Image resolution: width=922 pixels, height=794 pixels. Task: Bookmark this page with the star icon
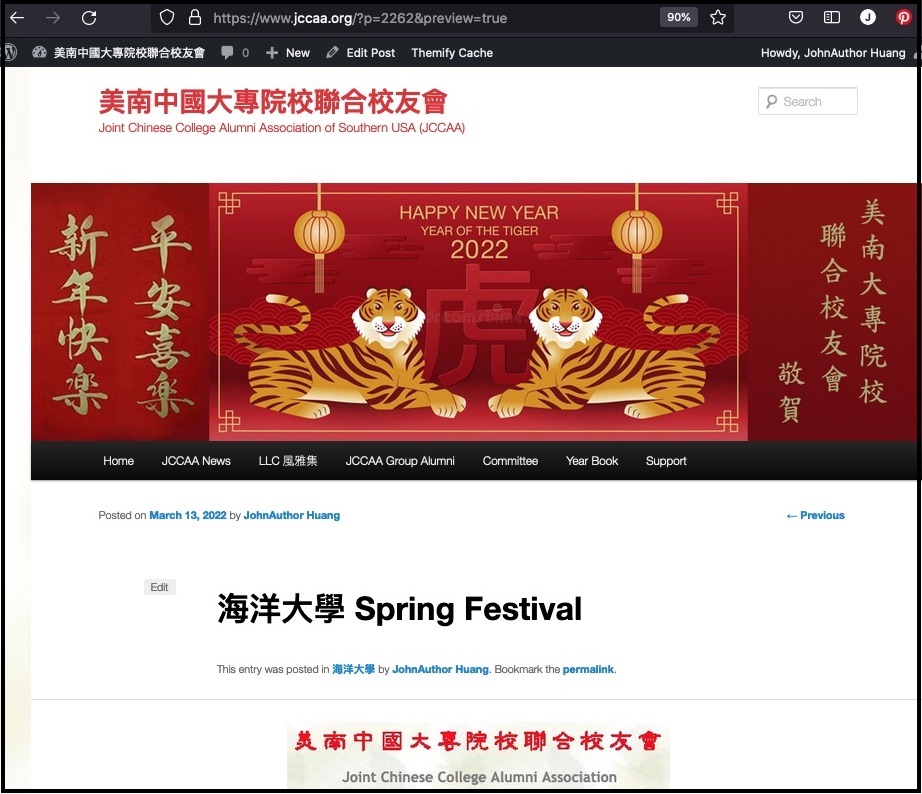point(718,18)
